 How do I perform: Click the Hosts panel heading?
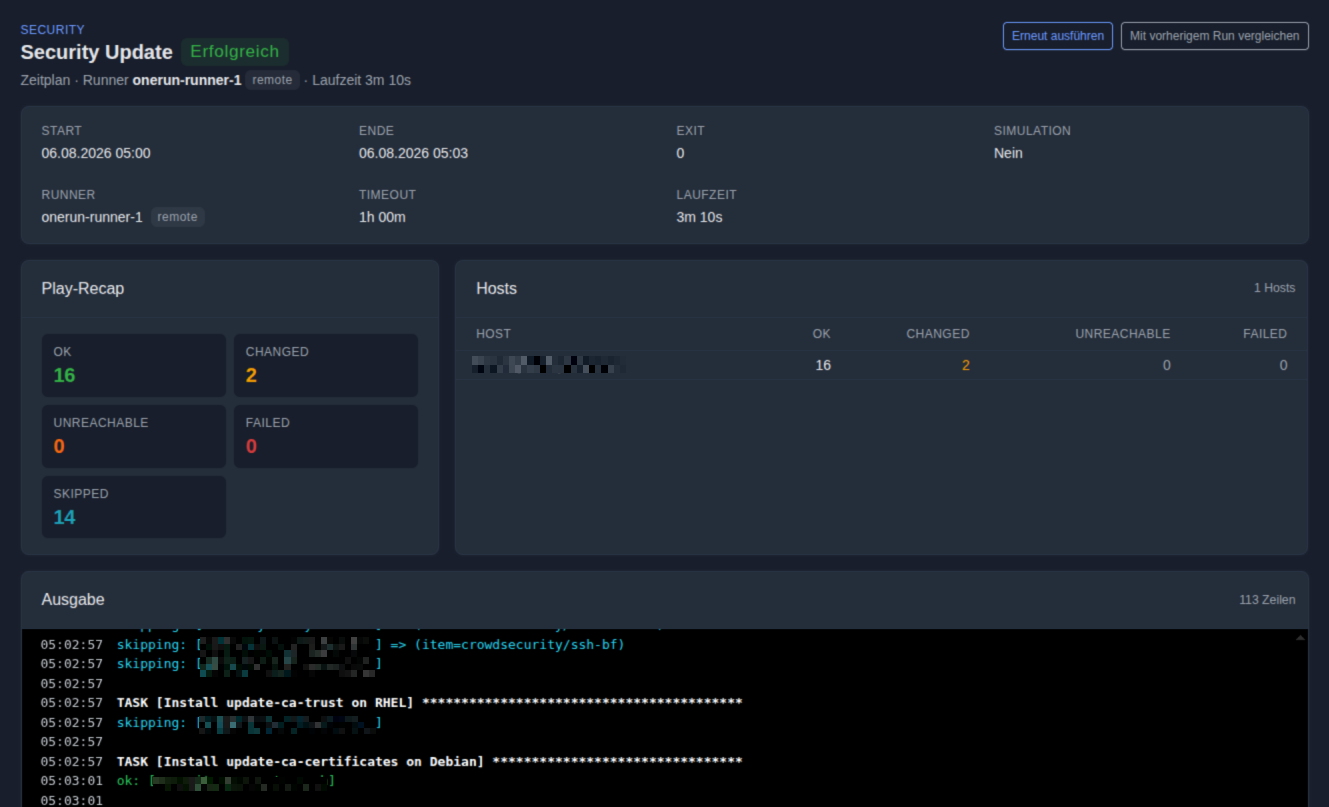point(497,288)
